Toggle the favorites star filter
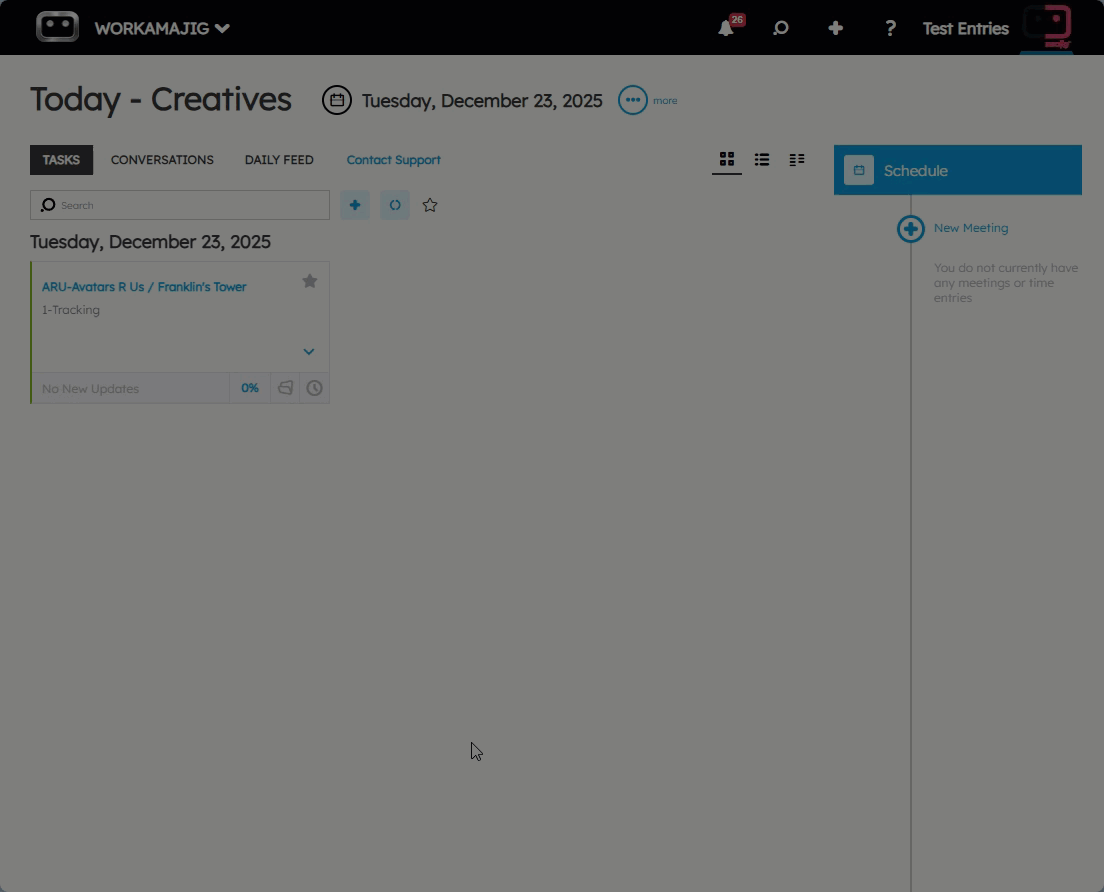Viewport: 1104px width, 892px height. pos(430,205)
